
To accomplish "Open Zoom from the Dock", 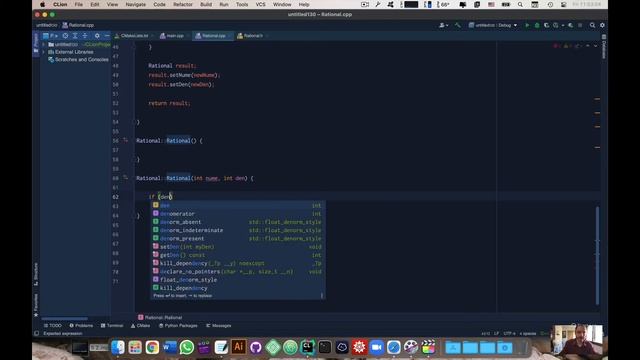I will pos(376,347).
